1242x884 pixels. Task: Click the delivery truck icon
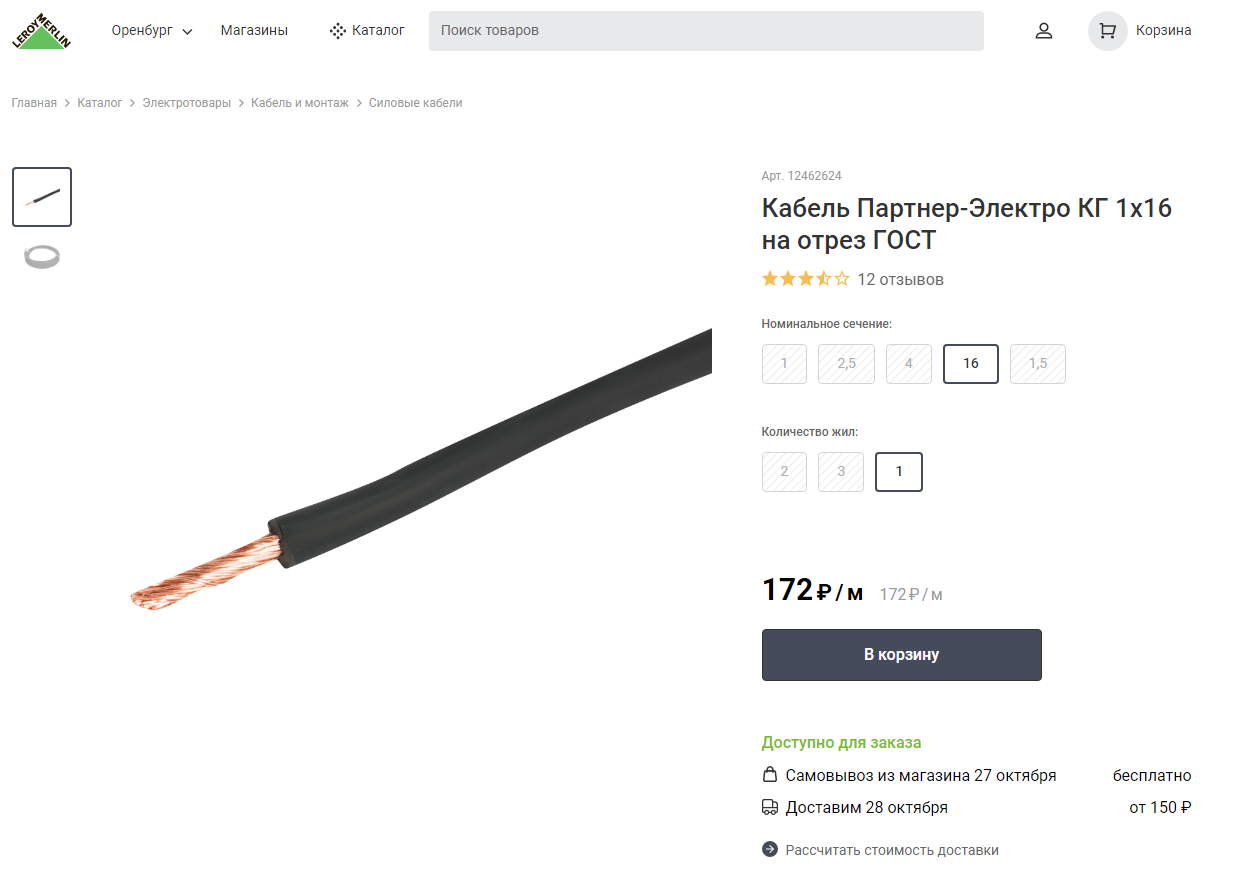click(770, 807)
